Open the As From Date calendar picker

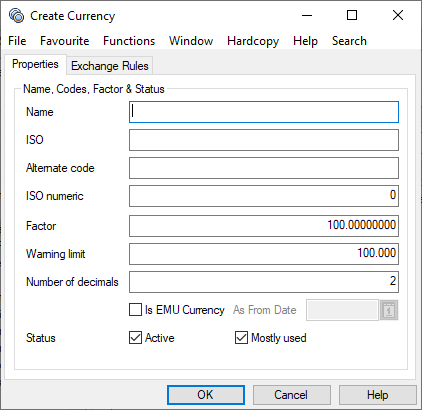click(x=389, y=310)
